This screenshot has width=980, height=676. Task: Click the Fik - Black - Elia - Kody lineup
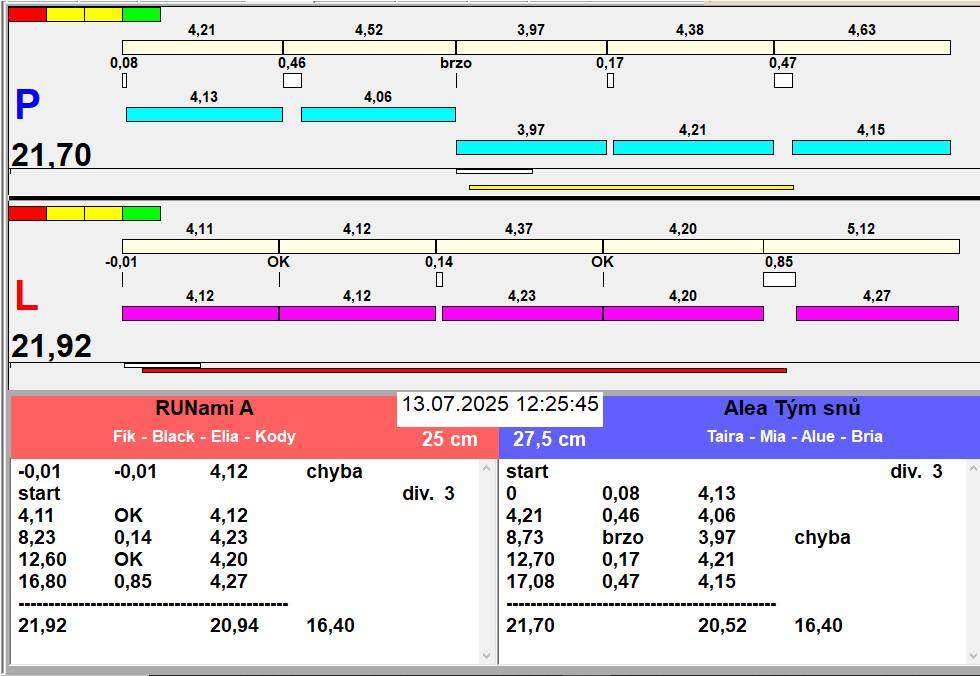pyautogui.click(x=204, y=436)
